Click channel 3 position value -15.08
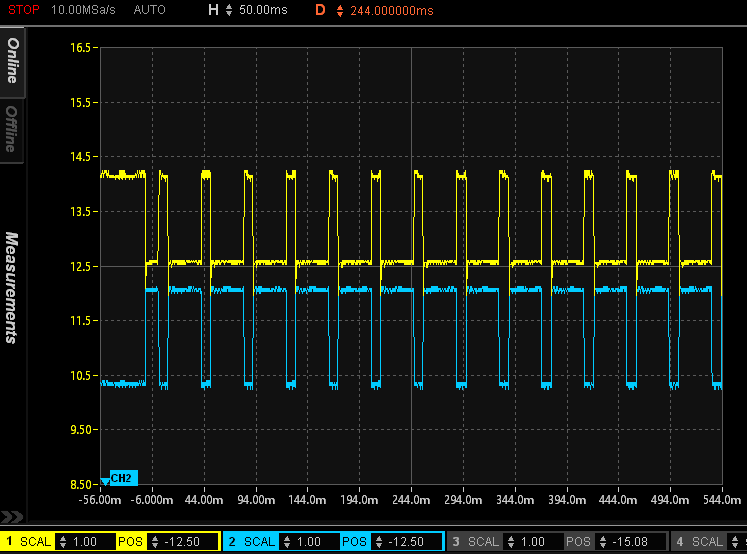Screen dimensions: 747x554 [x=631, y=542]
